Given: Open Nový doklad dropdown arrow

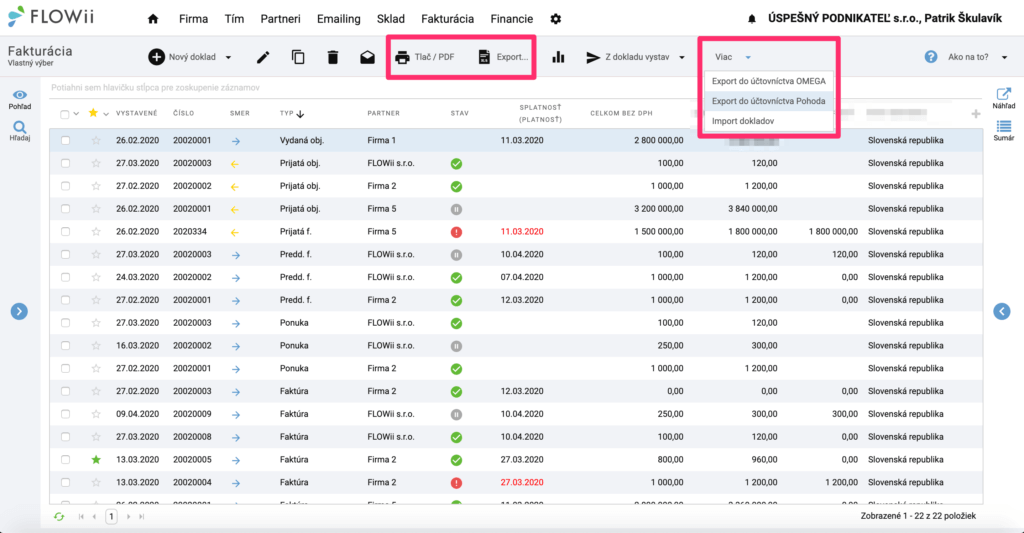Looking at the screenshot, I should (x=229, y=57).
